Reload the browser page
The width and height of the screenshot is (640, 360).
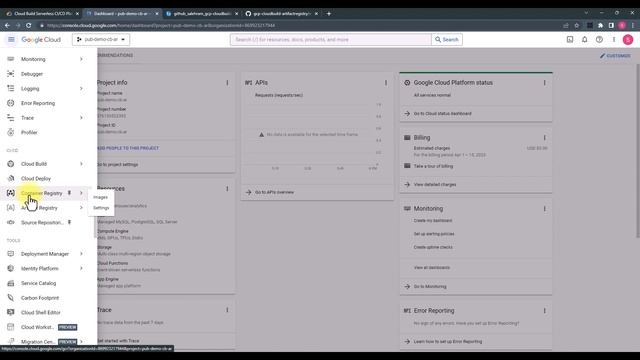tap(29, 25)
